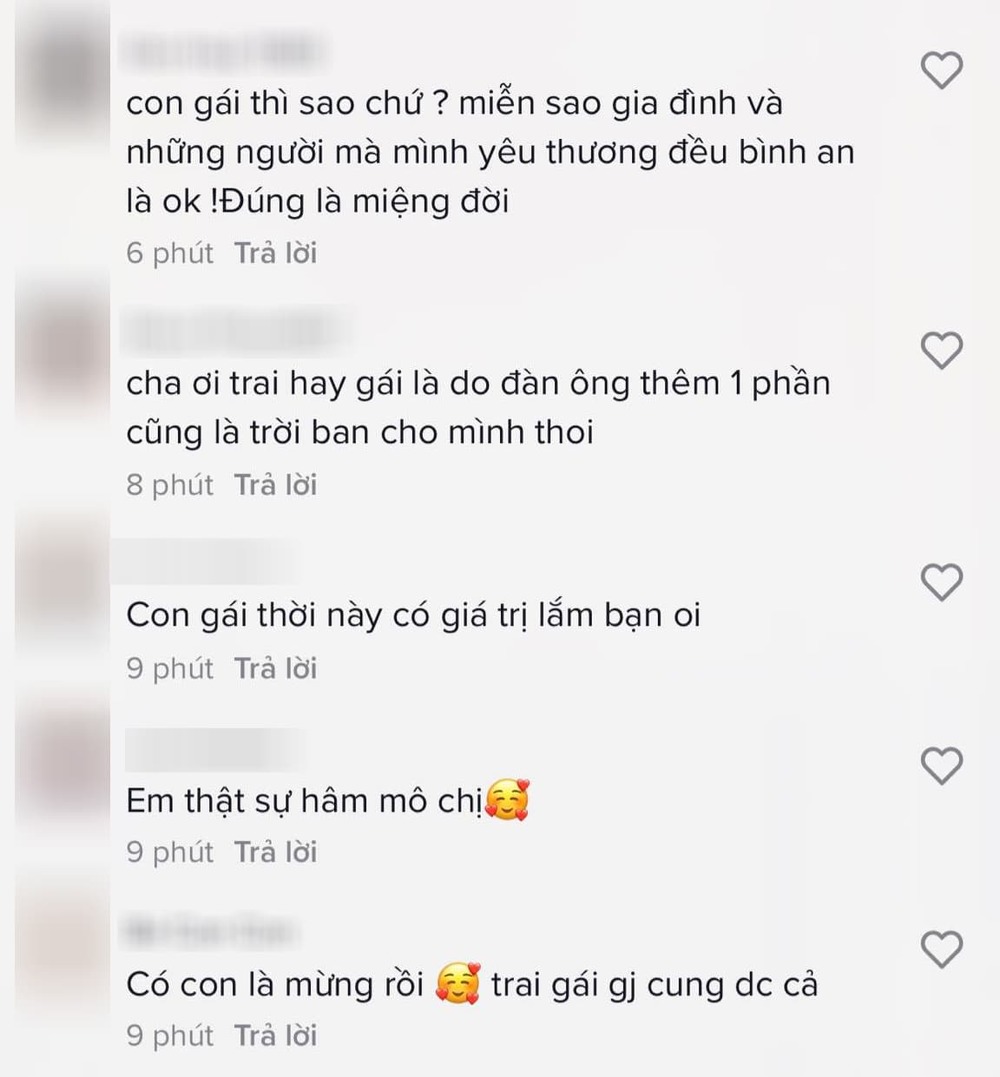This screenshot has width=1000, height=1077.
Task: Reply to 'Con gái thời này có giá trị' comment
Action: [x=275, y=668]
